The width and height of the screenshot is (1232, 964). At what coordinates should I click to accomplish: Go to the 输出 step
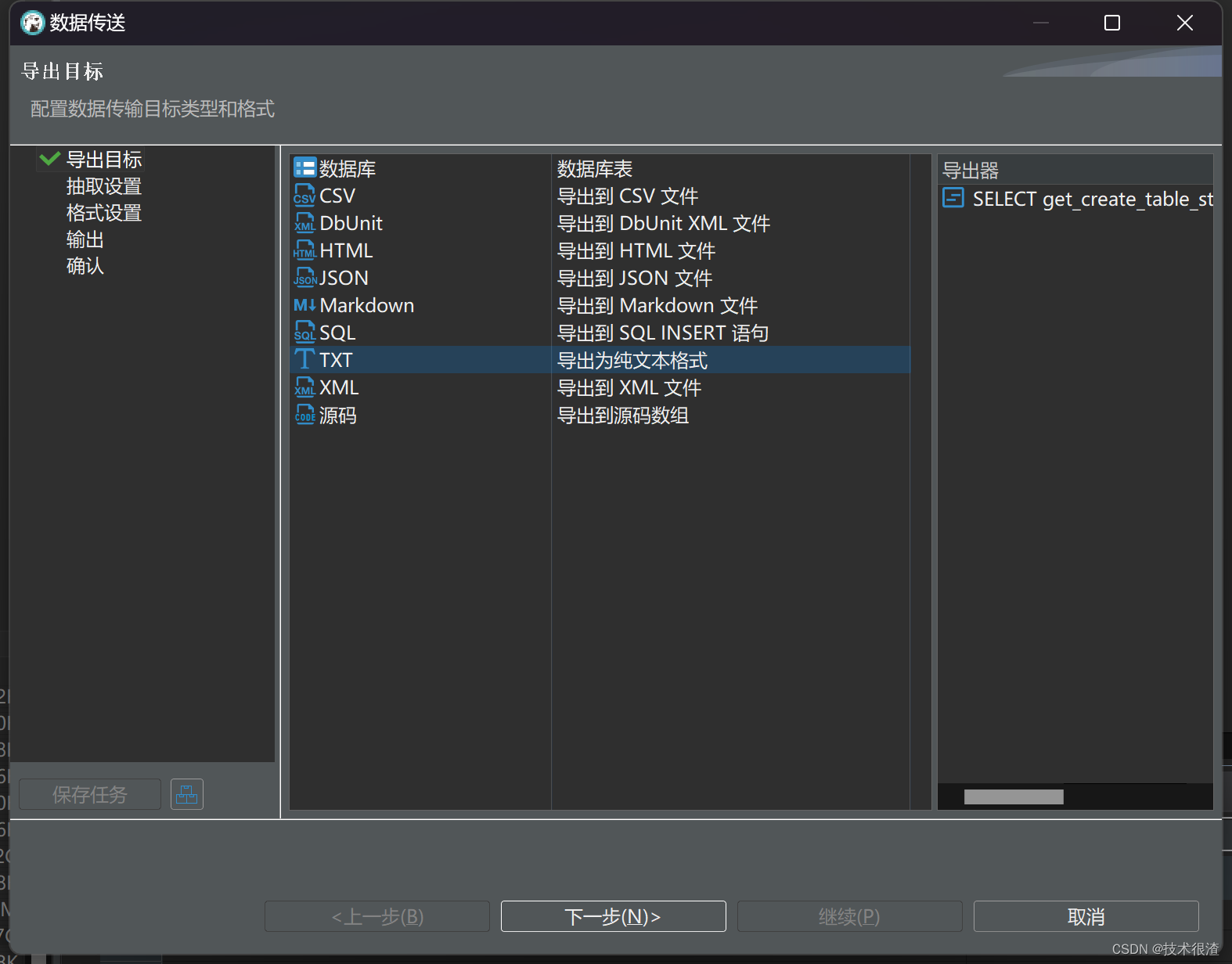point(85,239)
